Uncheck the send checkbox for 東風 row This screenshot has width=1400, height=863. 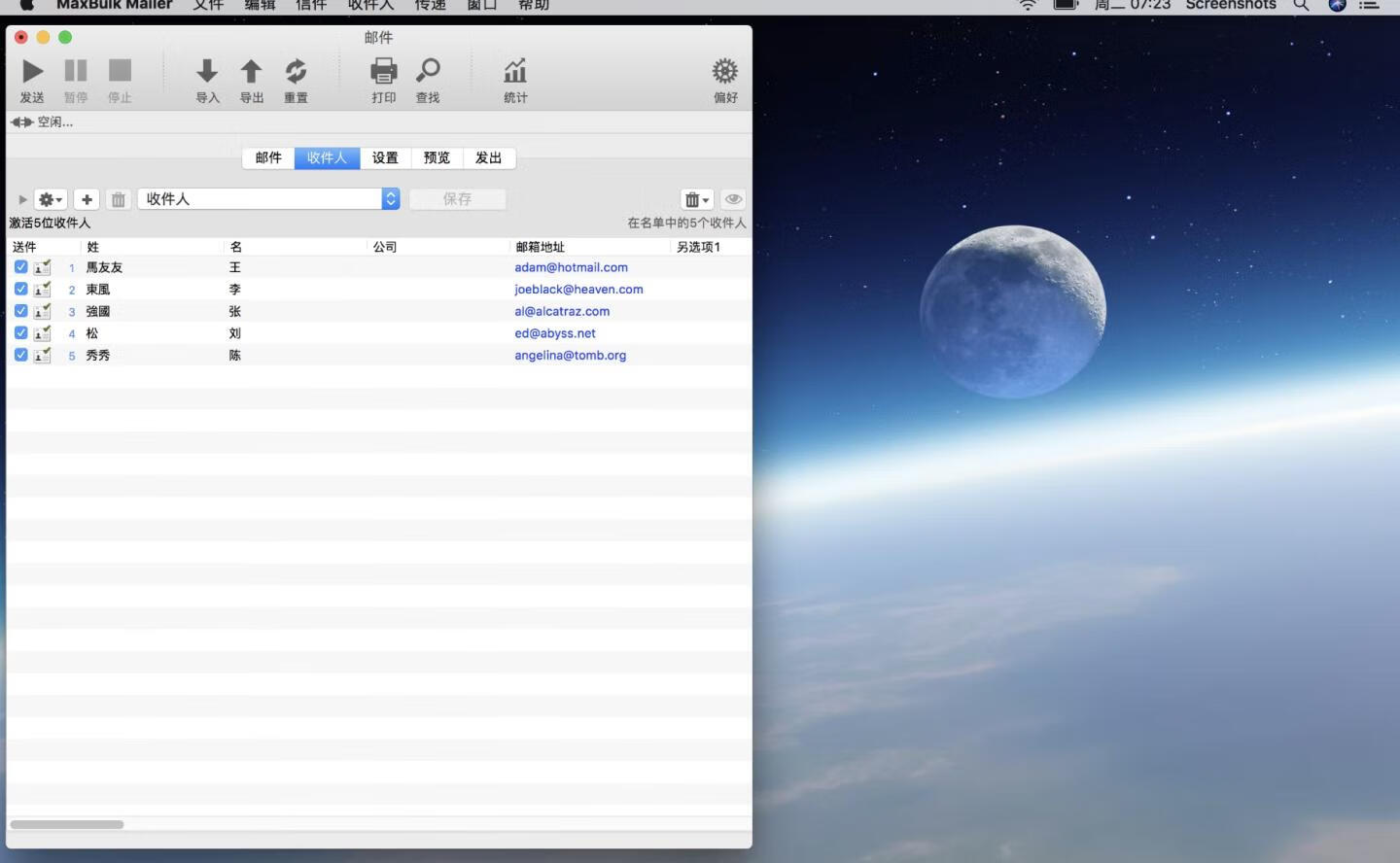tap(20, 289)
